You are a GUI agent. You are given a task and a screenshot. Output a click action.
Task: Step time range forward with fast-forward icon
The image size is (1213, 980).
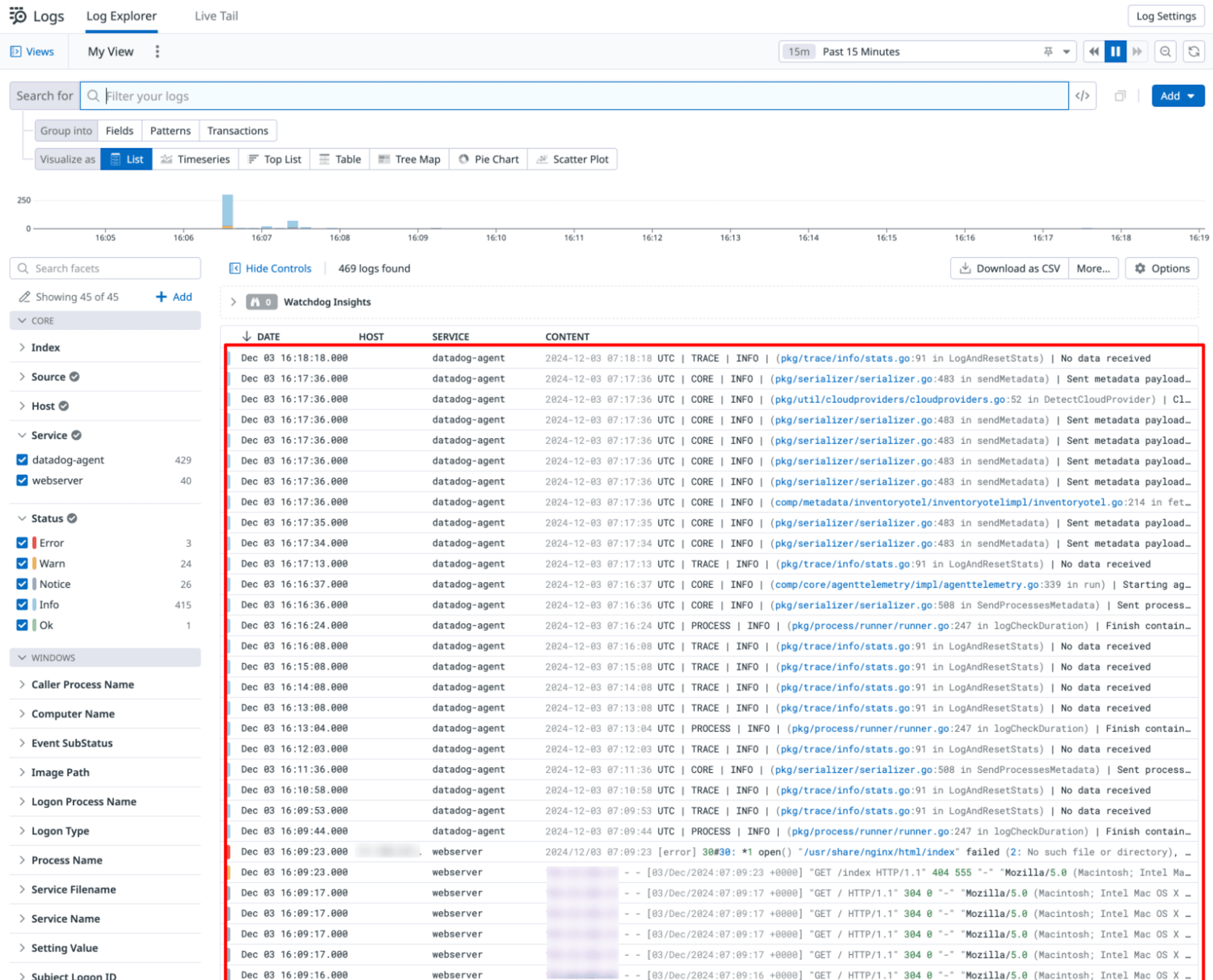click(x=1137, y=52)
